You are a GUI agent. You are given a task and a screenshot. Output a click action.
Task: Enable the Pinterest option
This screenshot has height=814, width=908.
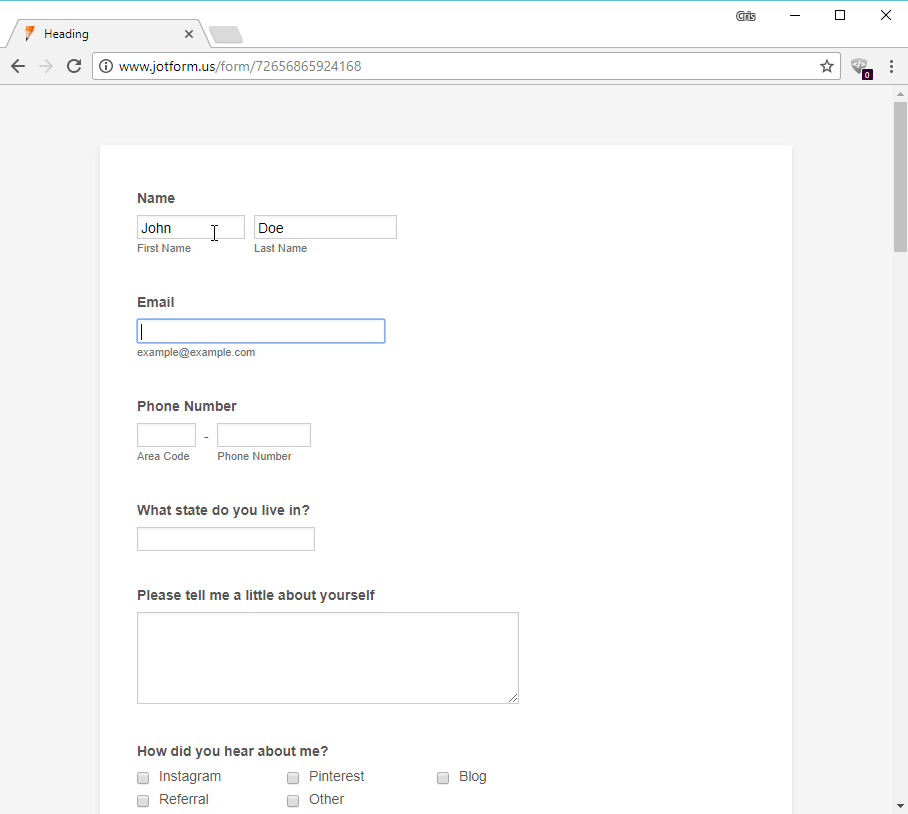pos(293,777)
